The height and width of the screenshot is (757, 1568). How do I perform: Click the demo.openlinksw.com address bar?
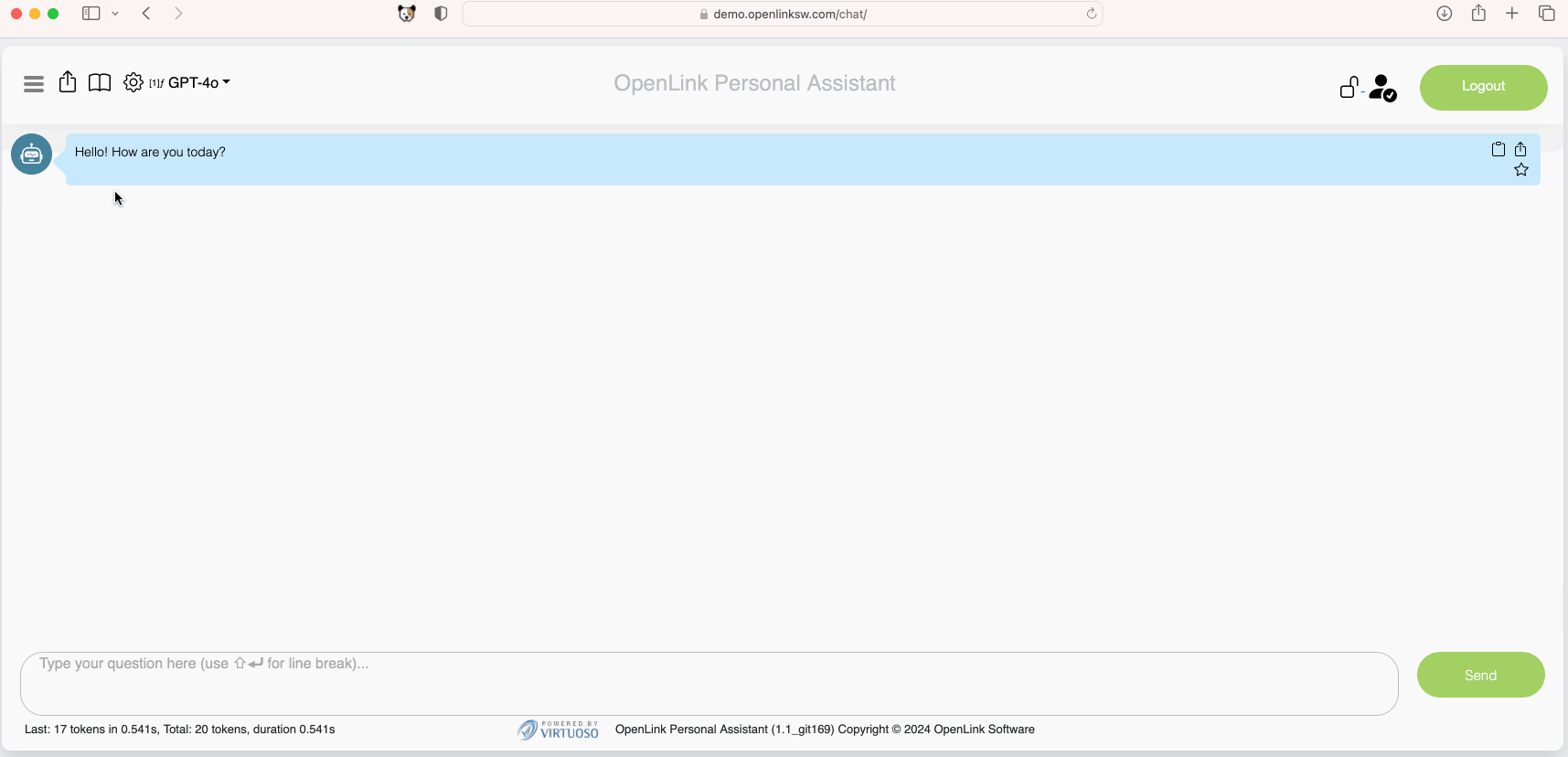point(783,14)
